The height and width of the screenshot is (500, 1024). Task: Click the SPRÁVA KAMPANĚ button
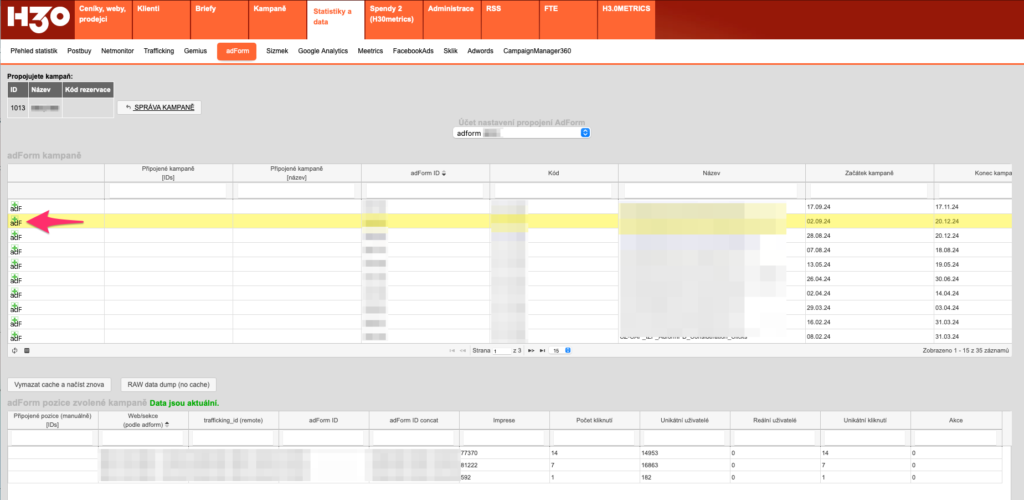[160, 107]
